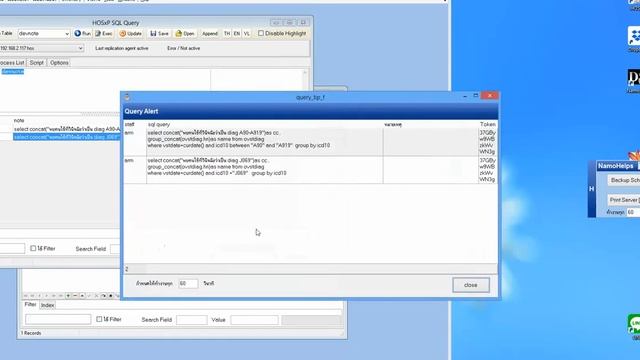Image resolution: width=640 pixels, height=360 pixels.
Task: Click the Run button in HOSxP SQL Query
Action: coord(82,33)
